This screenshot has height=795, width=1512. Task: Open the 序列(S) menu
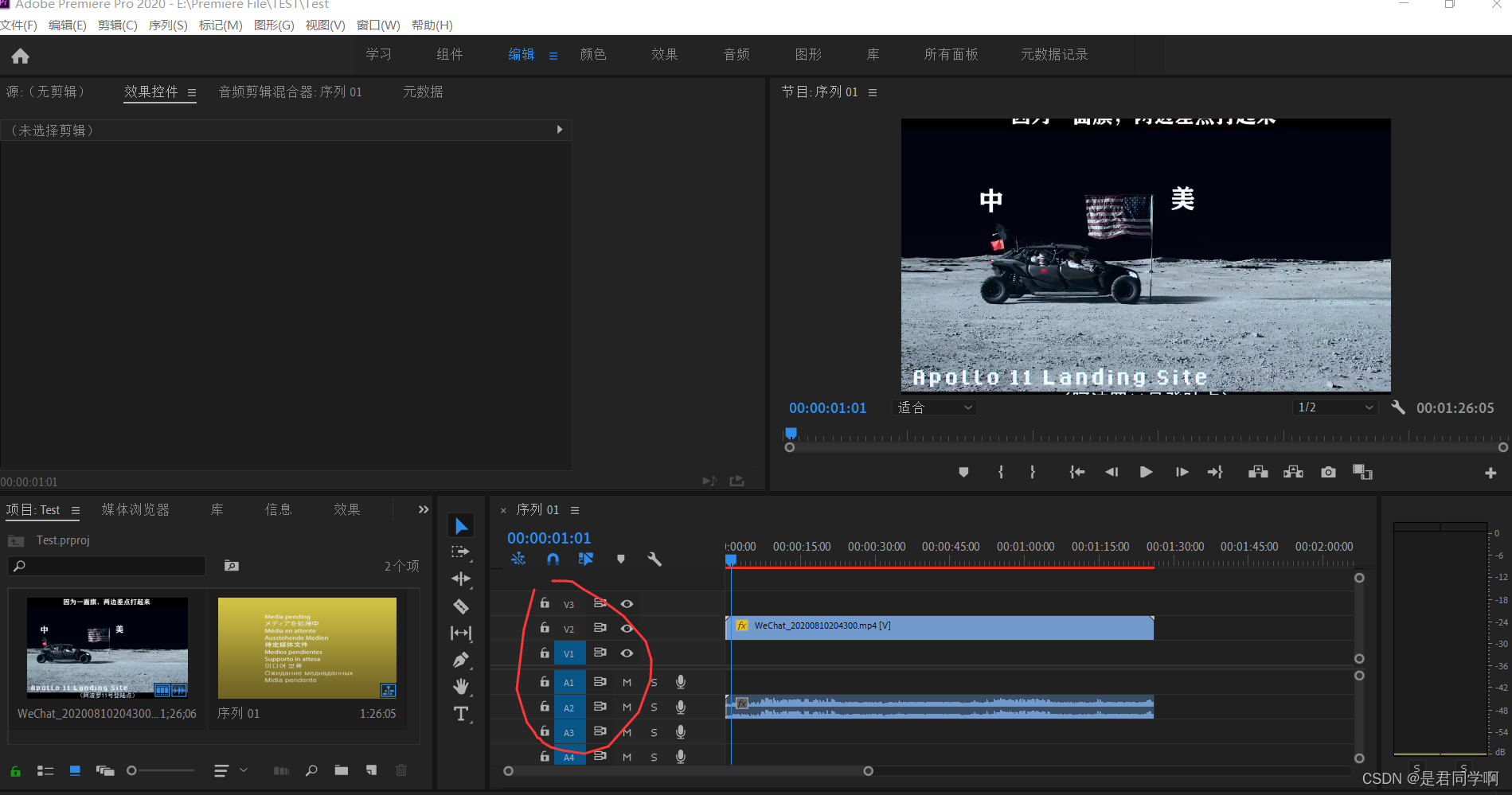click(x=168, y=25)
